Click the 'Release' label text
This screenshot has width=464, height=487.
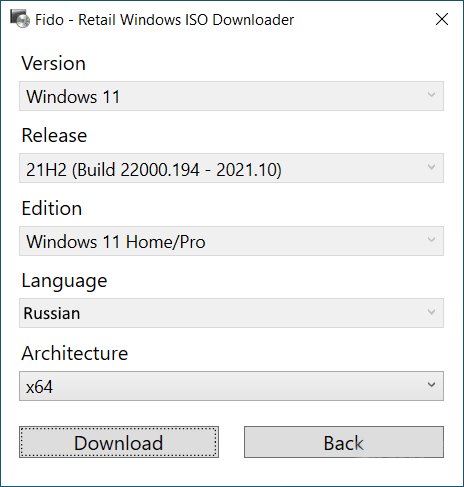[54, 136]
